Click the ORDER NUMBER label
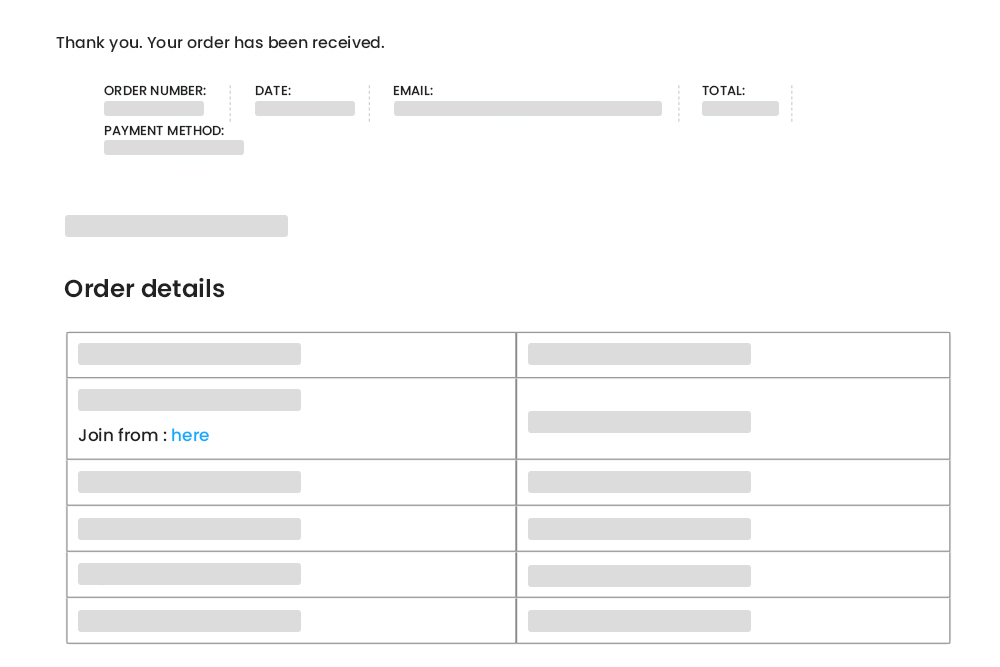This screenshot has width=1000, height=667. pos(155,90)
